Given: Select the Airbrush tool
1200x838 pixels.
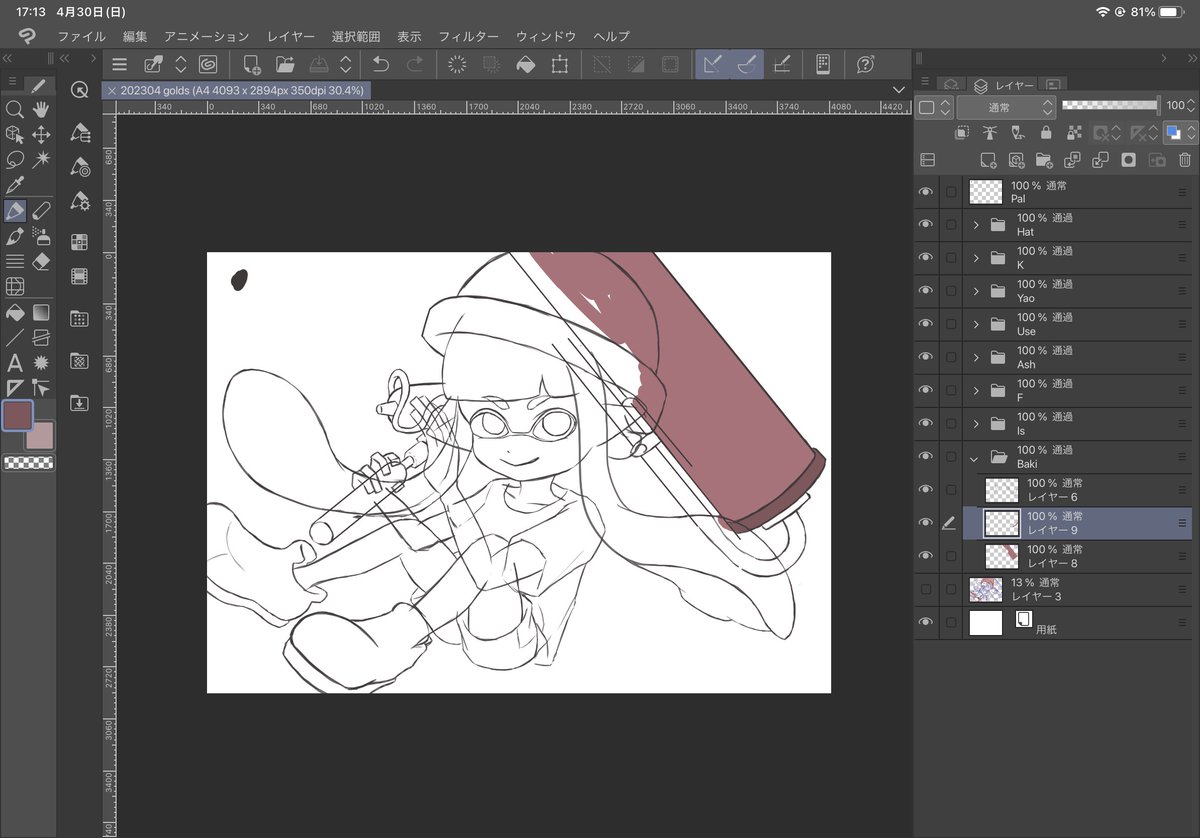Looking at the screenshot, I should (x=41, y=236).
